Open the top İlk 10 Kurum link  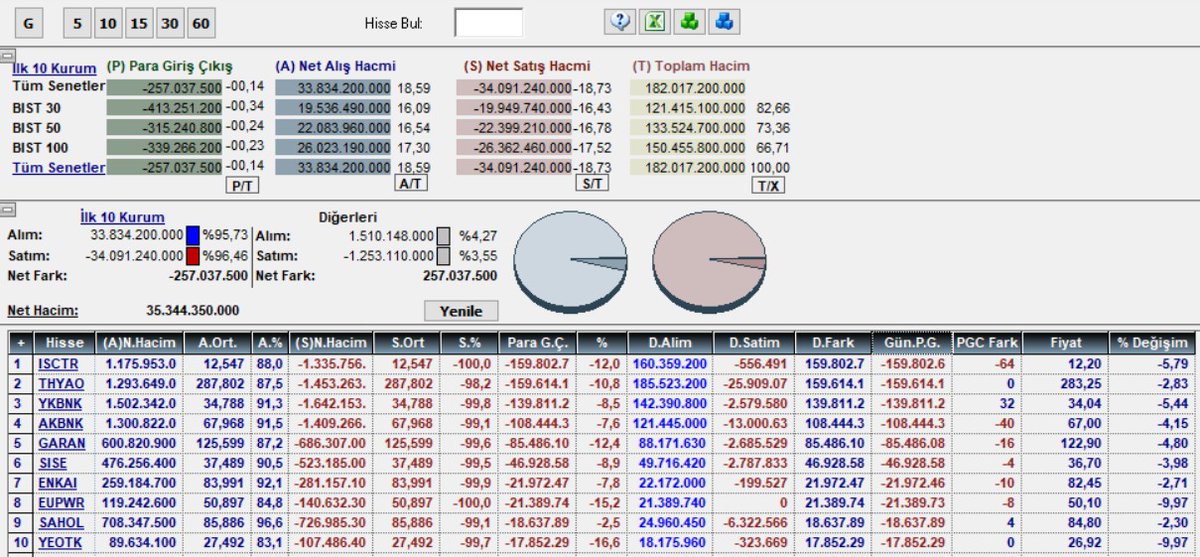(x=55, y=68)
